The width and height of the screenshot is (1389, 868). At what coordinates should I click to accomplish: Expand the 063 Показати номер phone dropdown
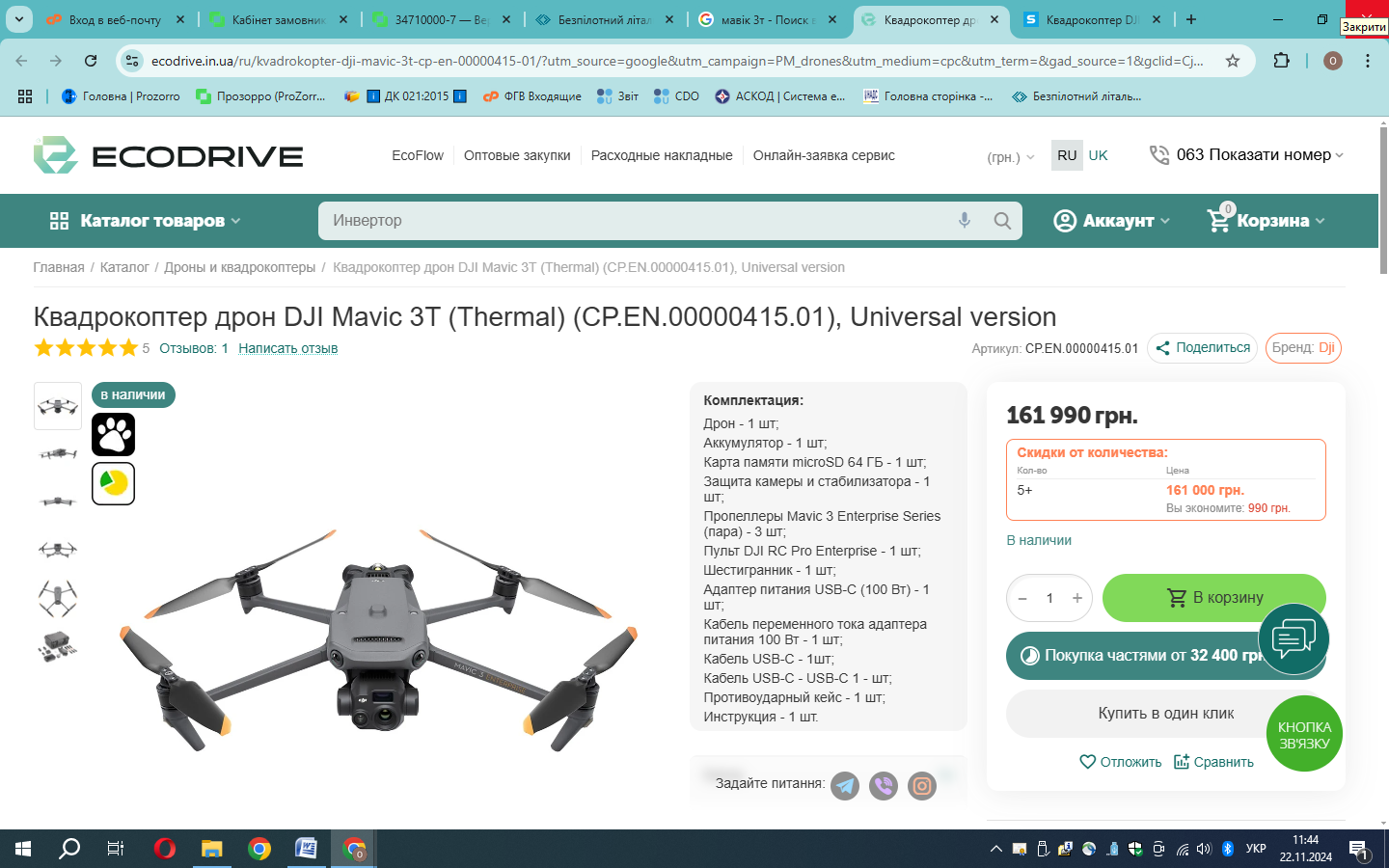[x=1246, y=154]
